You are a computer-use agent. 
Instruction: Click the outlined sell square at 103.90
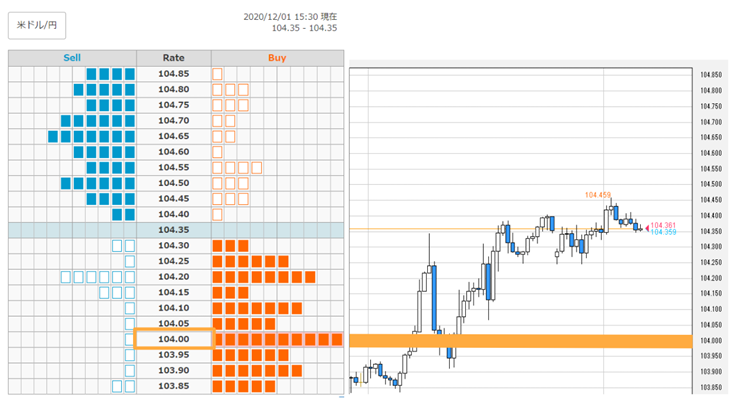pos(130,371)
